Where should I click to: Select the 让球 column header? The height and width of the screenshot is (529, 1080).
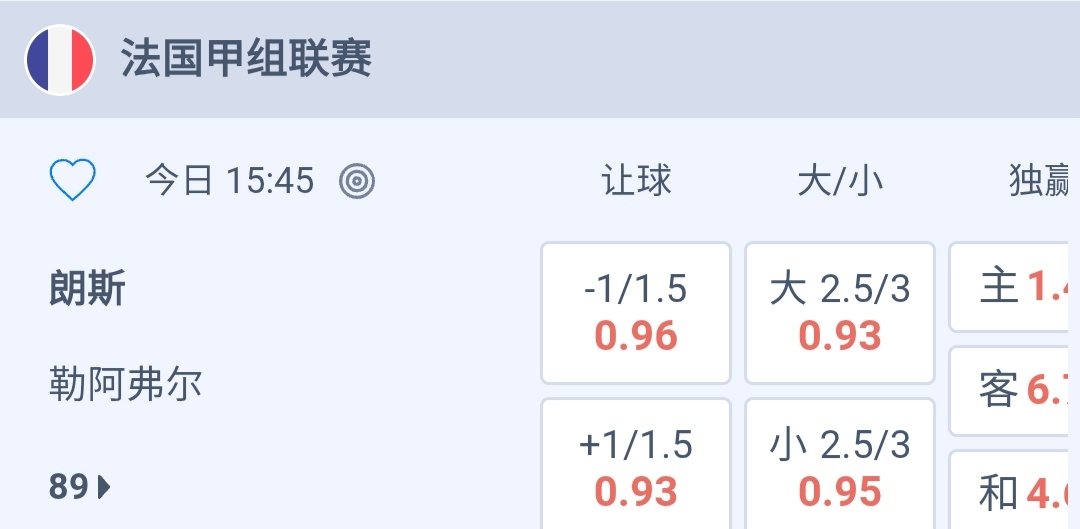[636, 181]
